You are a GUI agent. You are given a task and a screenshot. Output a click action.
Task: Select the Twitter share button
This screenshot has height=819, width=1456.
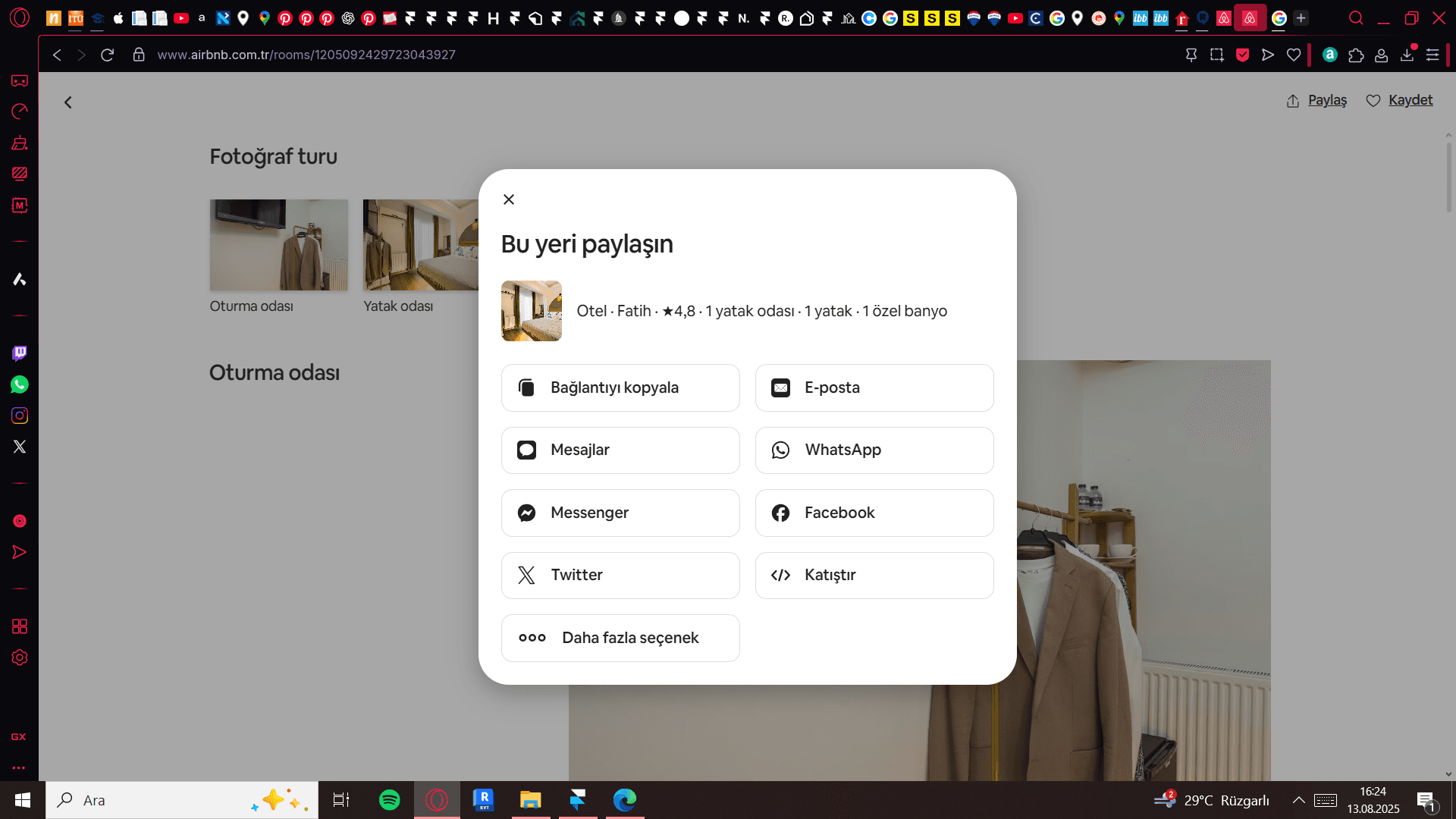click(x=620, y=576)
